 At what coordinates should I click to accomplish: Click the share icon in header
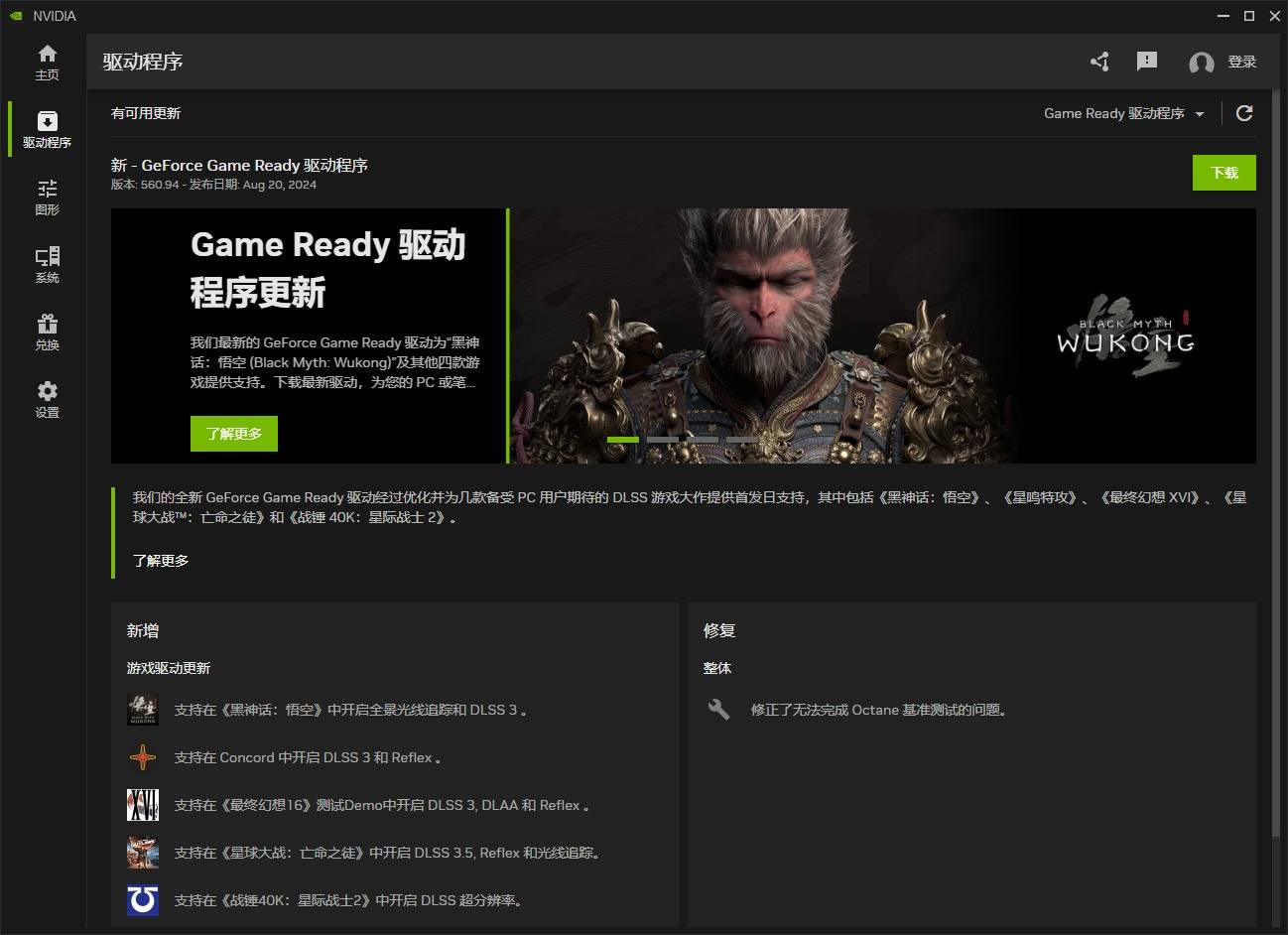point(1099,62)
